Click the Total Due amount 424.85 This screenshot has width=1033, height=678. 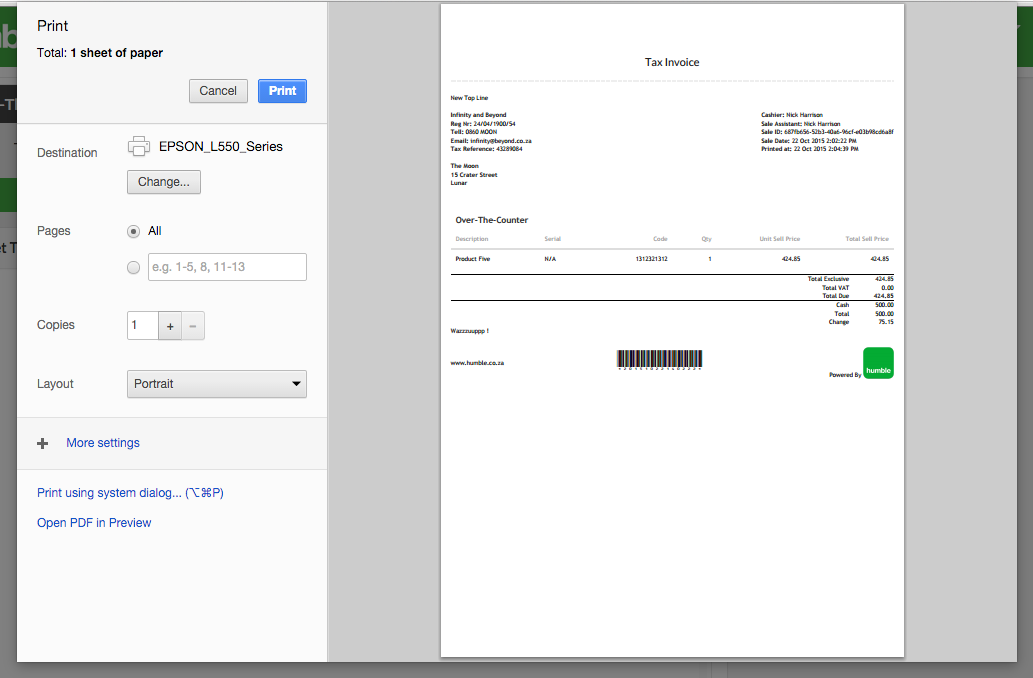click(883, 296)
